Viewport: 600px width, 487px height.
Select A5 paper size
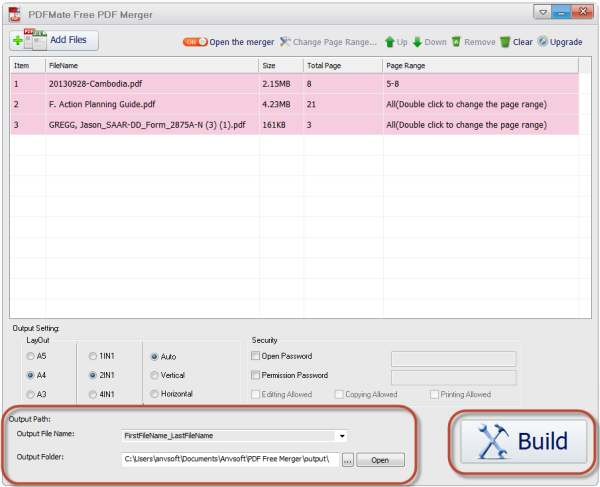(x=30, y=356)
